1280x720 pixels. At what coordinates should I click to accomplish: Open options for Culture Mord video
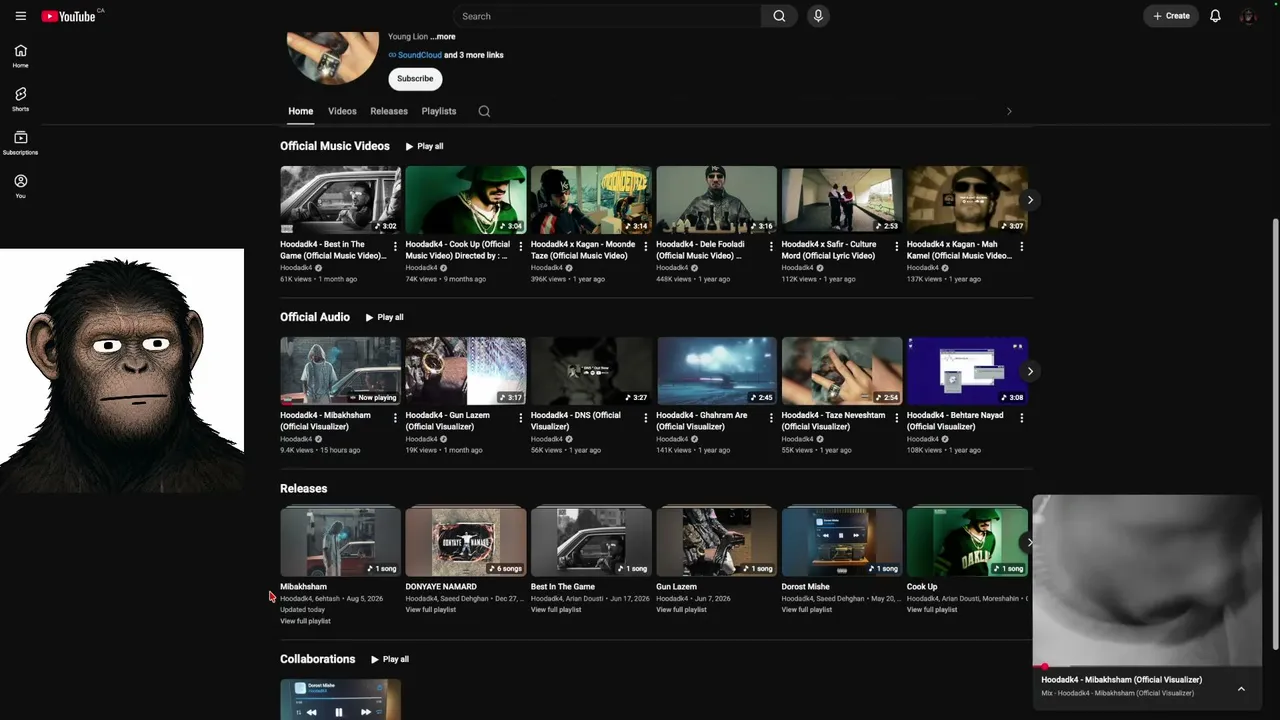pos(896,246)
